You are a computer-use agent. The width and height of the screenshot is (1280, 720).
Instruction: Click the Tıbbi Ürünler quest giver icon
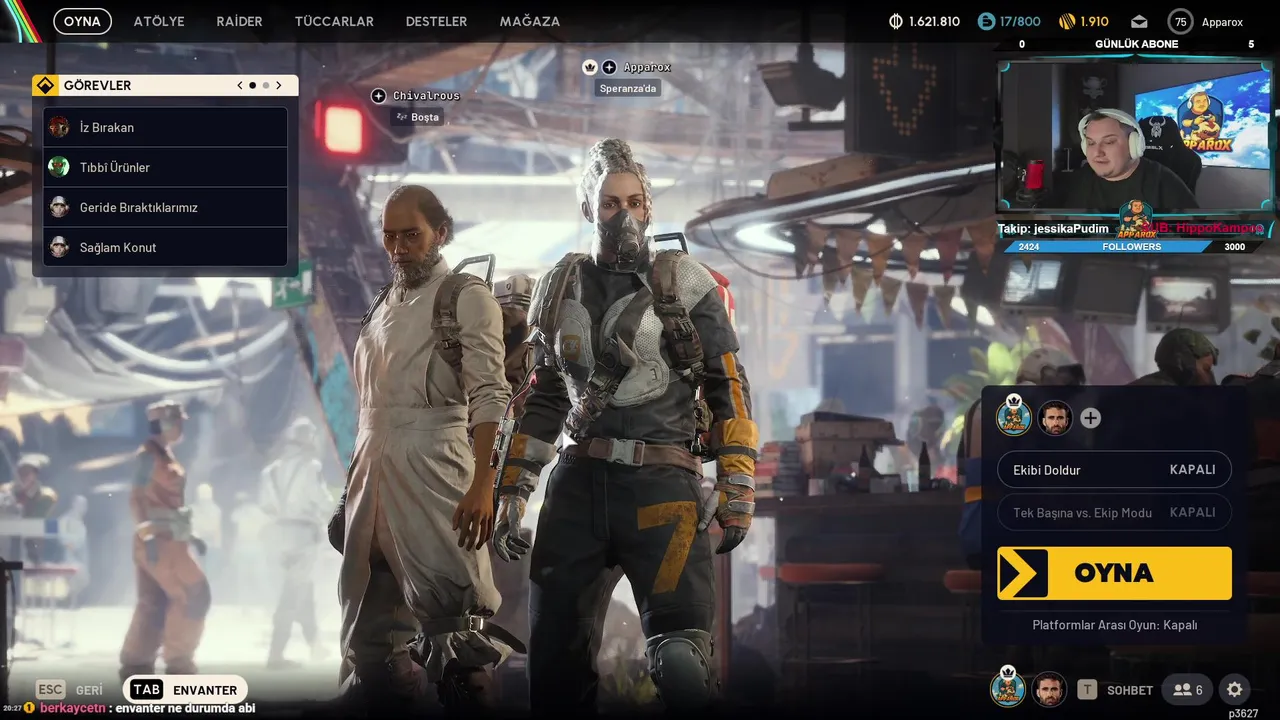click(x=59, y=167)
